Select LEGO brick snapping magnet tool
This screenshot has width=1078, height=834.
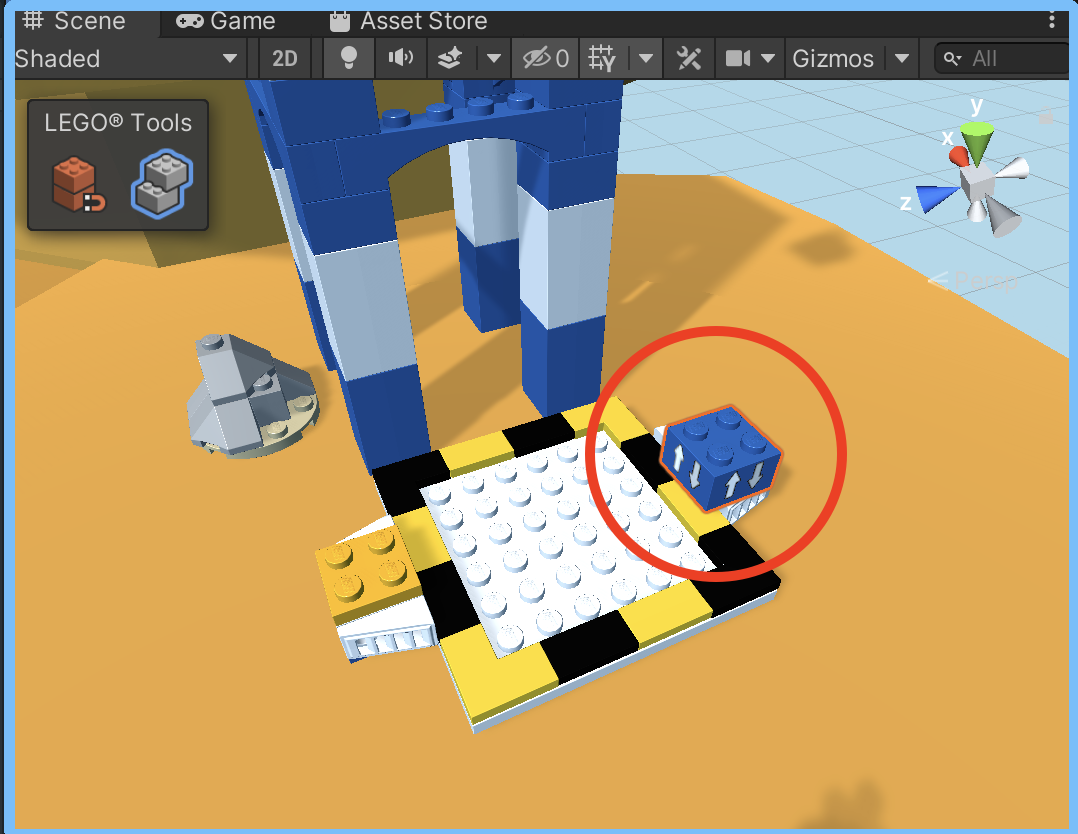pyautogui.click(x=78, y=184)
